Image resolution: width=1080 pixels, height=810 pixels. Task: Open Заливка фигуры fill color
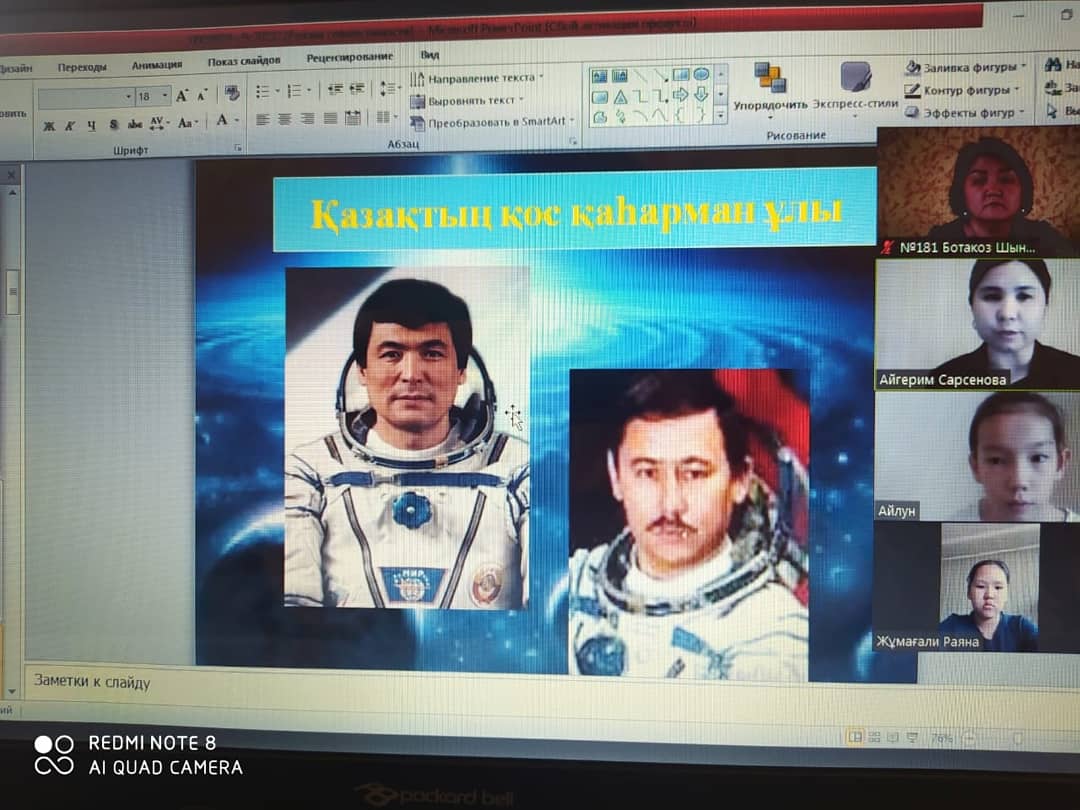point(965,68)
